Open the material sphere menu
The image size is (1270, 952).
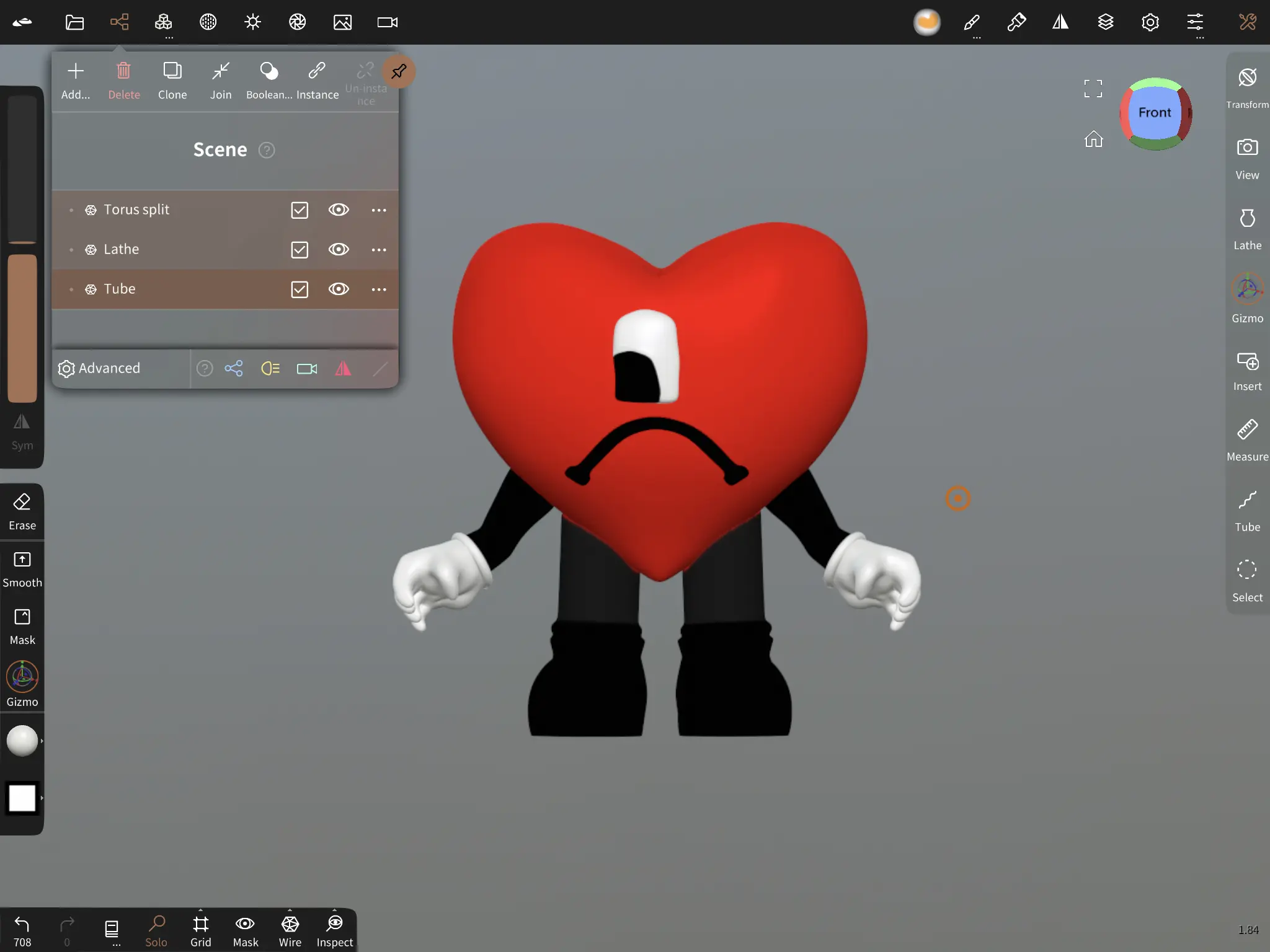(208, 22)
